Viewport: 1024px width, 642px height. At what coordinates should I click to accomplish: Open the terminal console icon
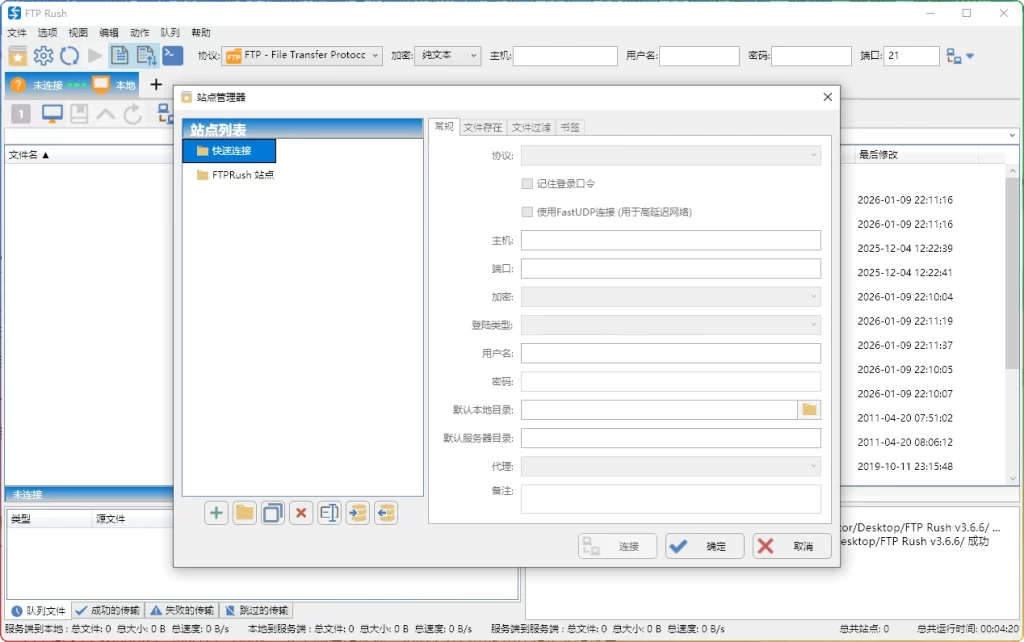point(172,56)
